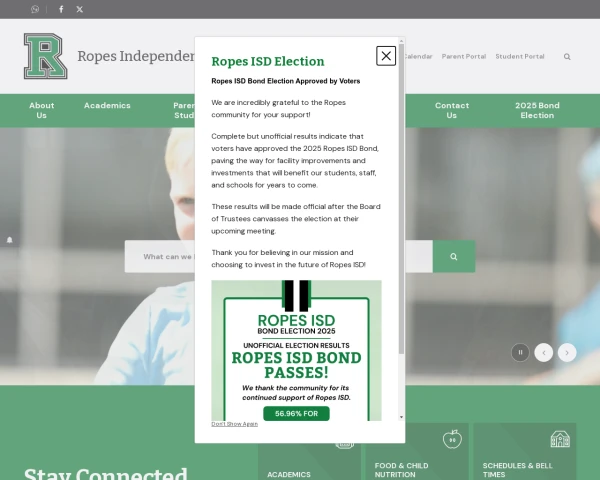Viewport: 600px width, 480px height.
Task: Open Schedules & Bell Times tile
Action: coord(525,452)
